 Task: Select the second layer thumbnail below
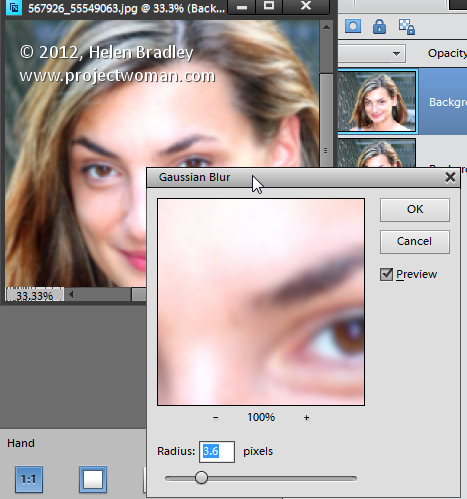(x=377, y=153)
